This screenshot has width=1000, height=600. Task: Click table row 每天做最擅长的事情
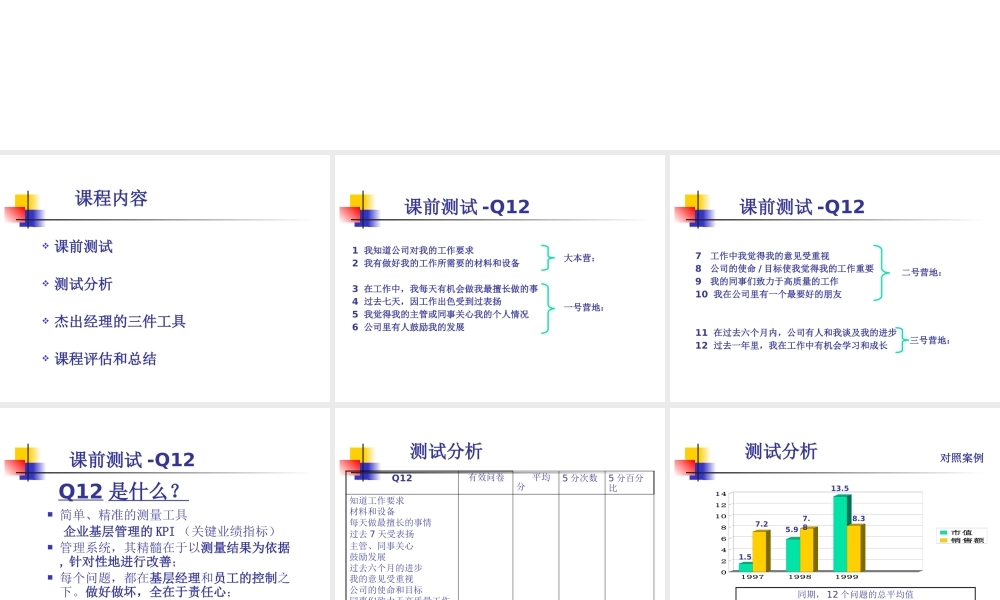(x=390, y=522)
